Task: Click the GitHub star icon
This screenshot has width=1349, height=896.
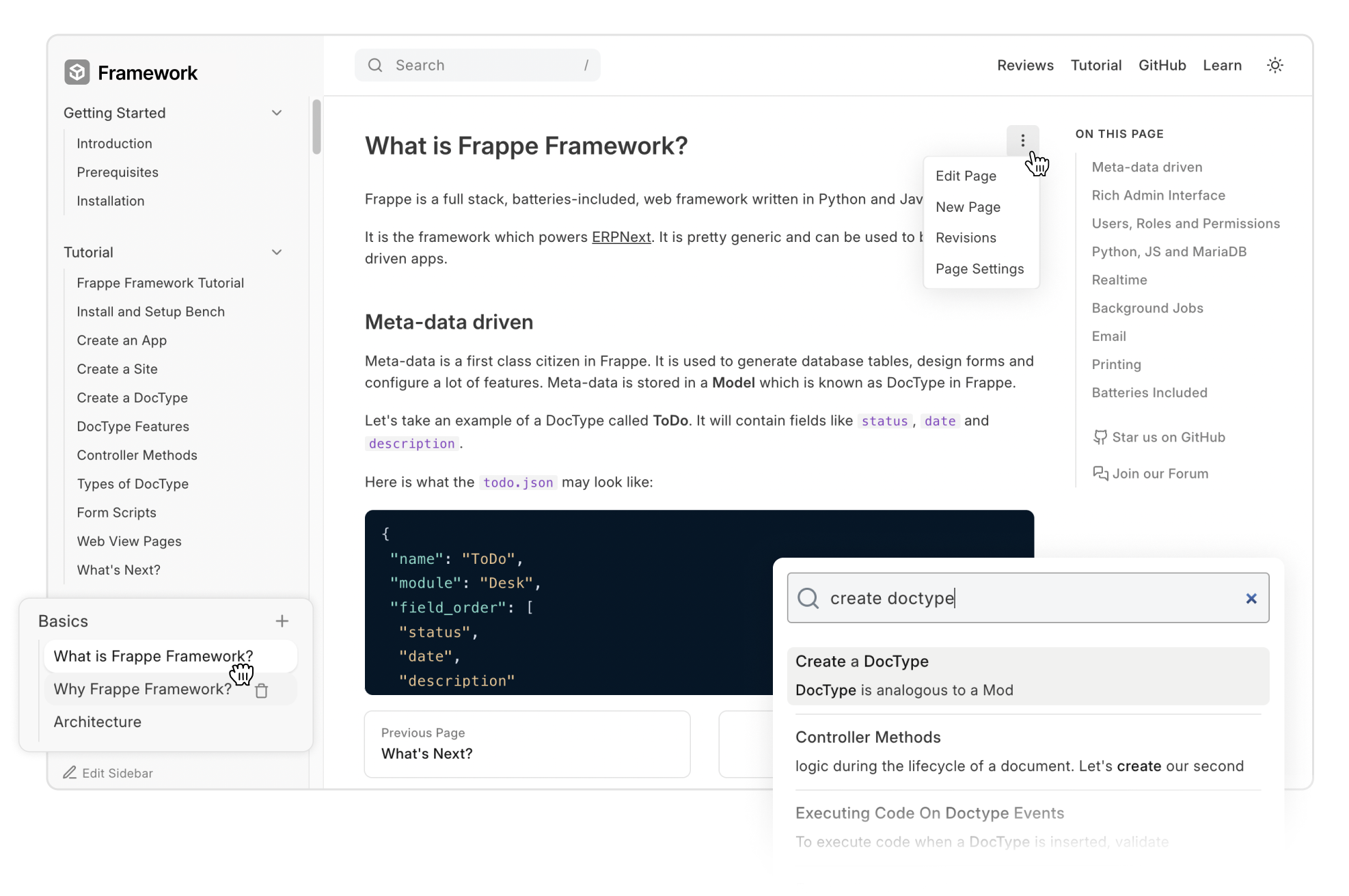Action: coord(1100,437)
